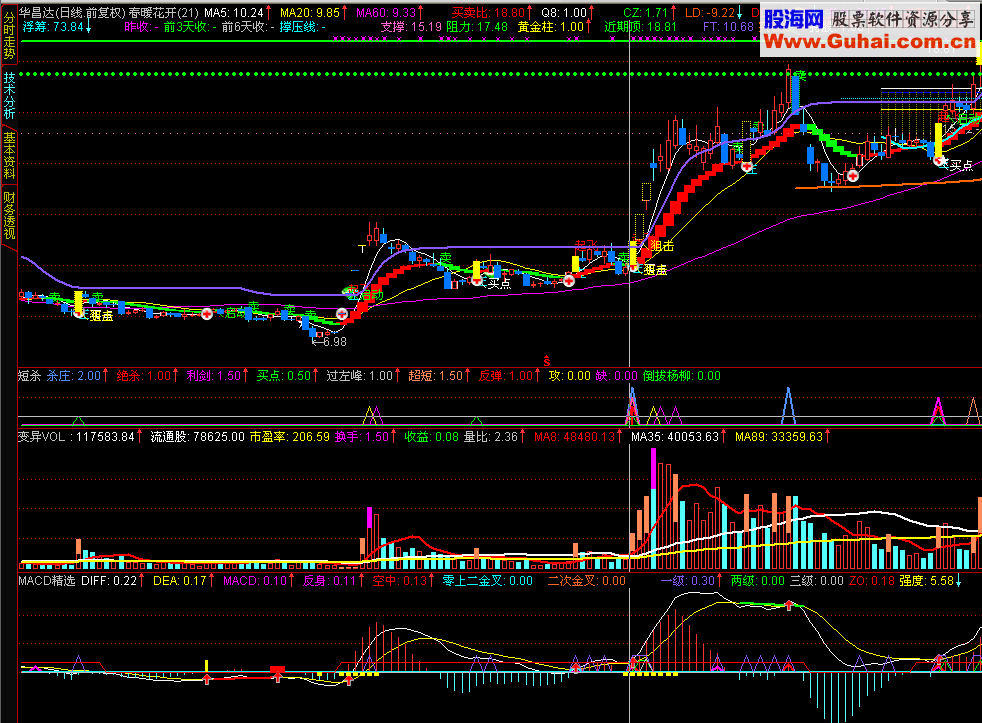This screenshot has width=982, height=723.
Task: Click the 市盈率: 206.59 value
Action: (x=289, y=437)
